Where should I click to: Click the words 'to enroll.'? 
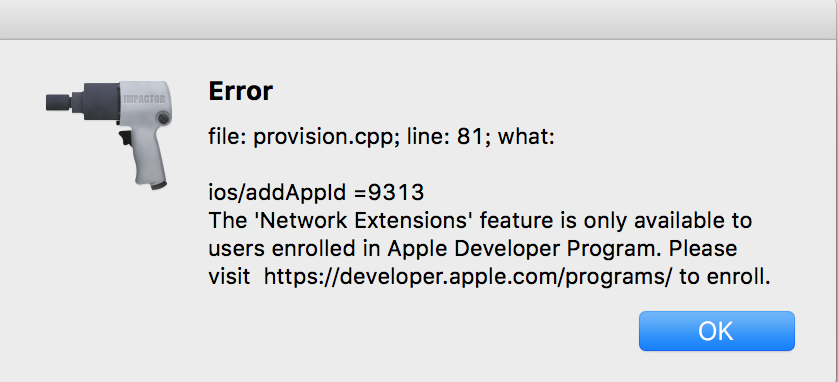[x=725, y=277]
